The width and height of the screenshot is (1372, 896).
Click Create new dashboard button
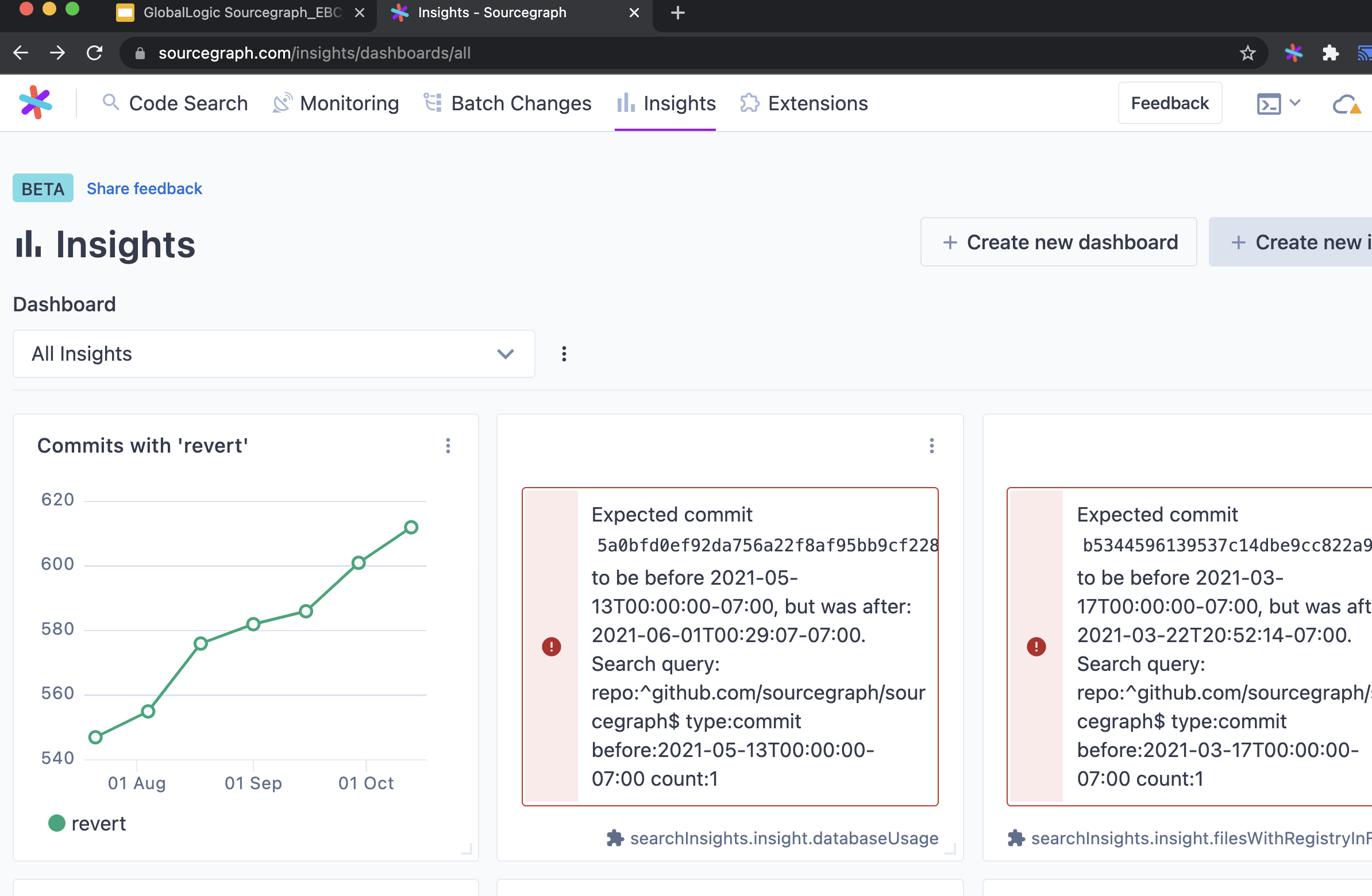click(x=1058, y=242)
